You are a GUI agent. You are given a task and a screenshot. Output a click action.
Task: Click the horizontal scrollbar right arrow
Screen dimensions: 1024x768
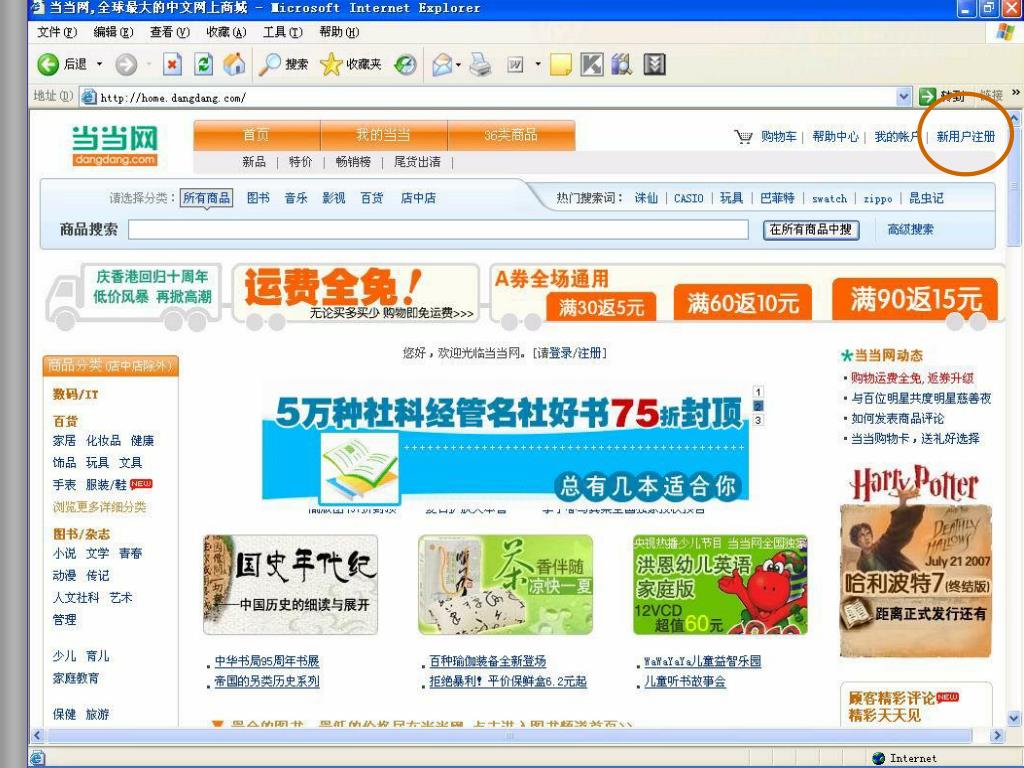pyautogui.click(x=997, y=736)
